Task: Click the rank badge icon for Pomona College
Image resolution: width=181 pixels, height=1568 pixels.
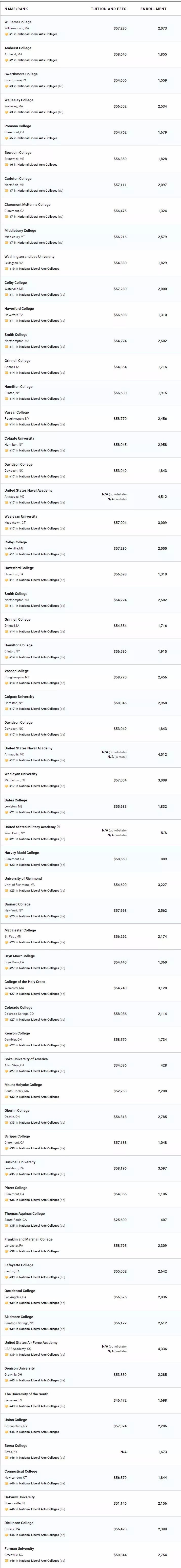Action: pyautogui.click(x=6, y=138)
